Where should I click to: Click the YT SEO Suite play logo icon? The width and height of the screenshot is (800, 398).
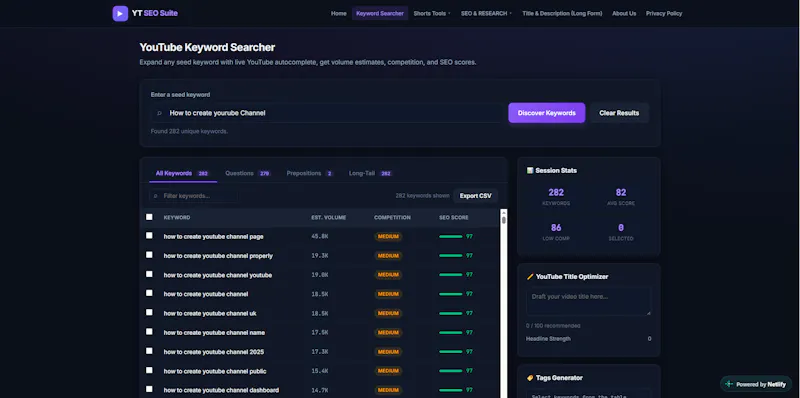120,13
